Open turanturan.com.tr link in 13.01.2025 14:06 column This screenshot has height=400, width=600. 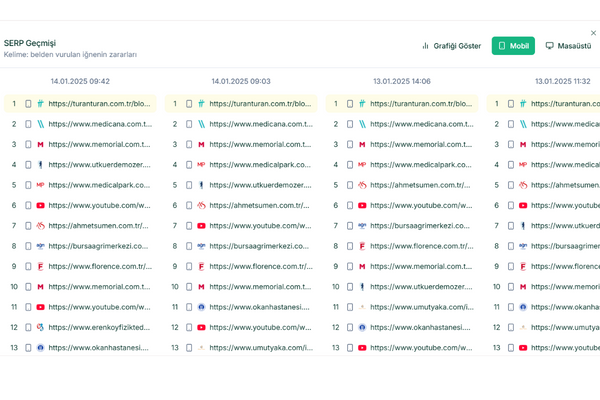[421, 104]
